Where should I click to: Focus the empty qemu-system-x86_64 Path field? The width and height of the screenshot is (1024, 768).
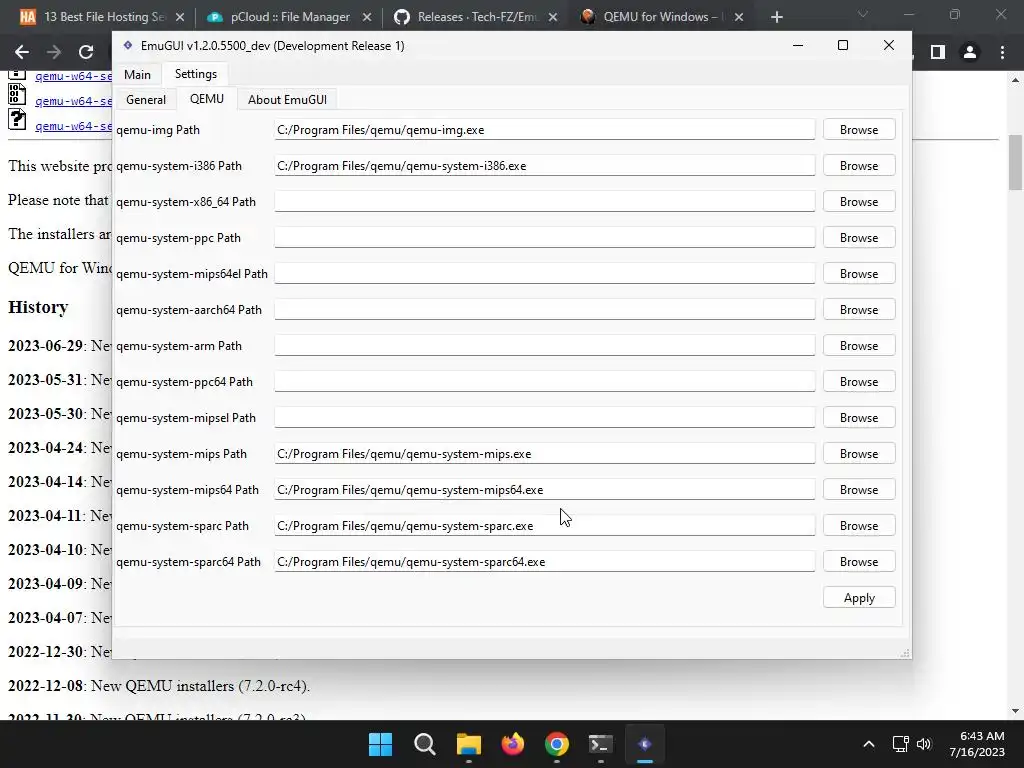tap(545, 201)
